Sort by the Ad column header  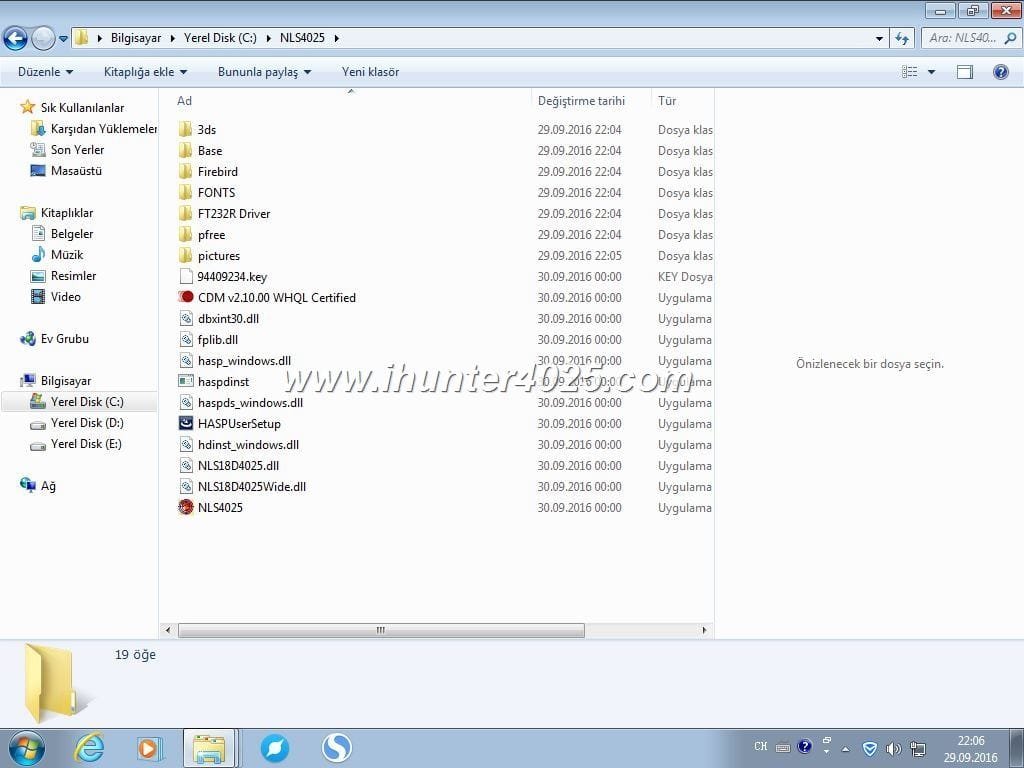pyautogui.click(x=184, y=101)
